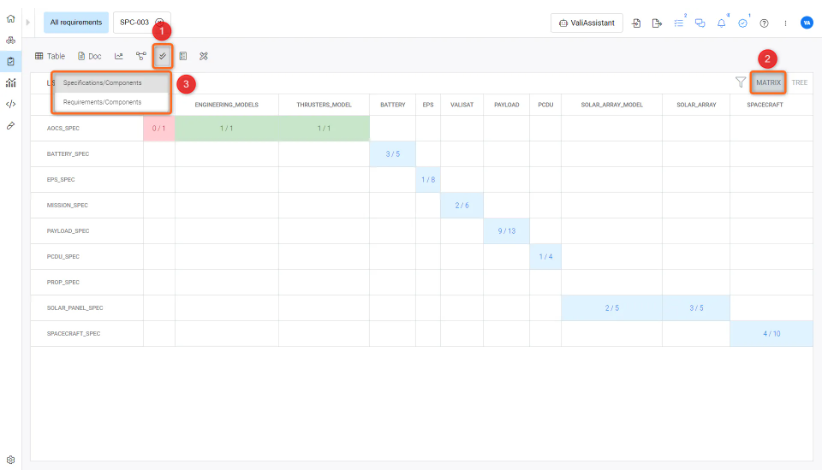Click the 1 / 8 cell for EPS_SPEC
Viewport: 827px width, 475px height.
coord(428,180)
